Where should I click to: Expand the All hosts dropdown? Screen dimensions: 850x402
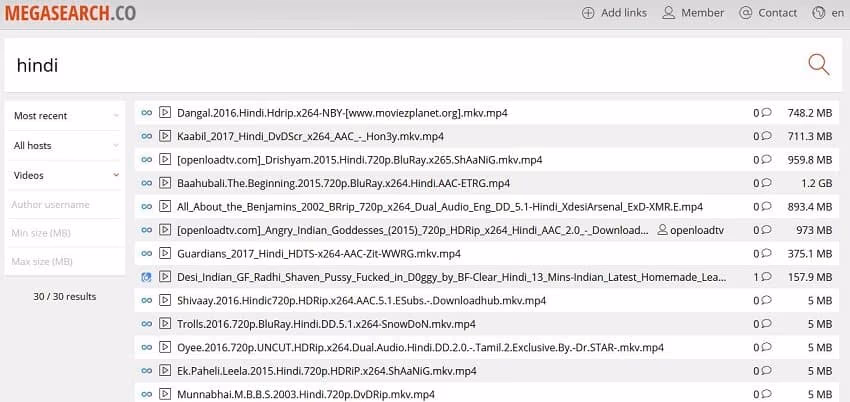click(65, 145)
